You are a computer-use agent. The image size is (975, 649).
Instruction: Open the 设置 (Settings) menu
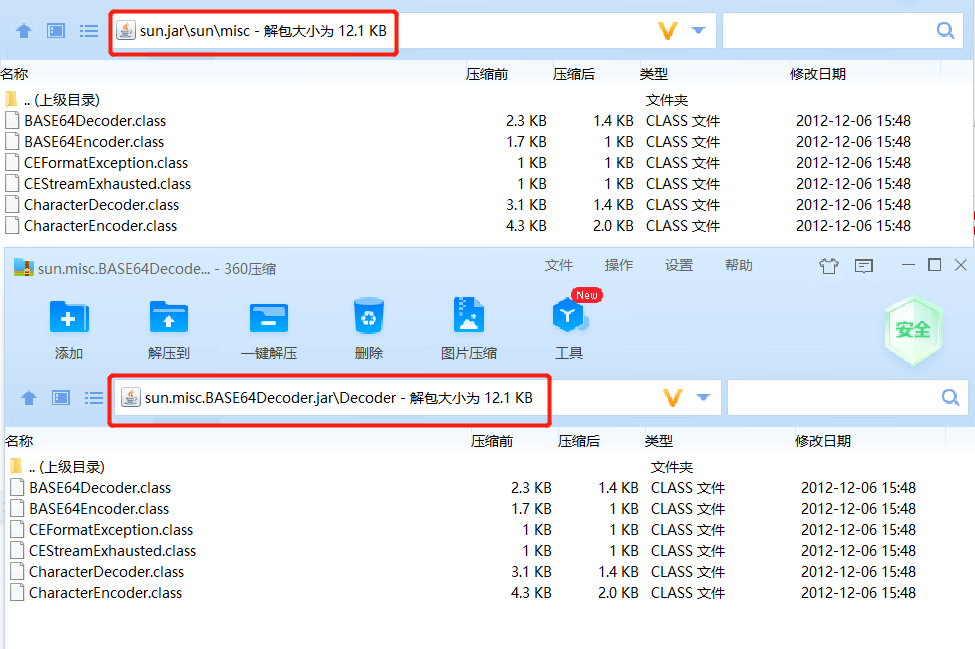coord(679,265)
